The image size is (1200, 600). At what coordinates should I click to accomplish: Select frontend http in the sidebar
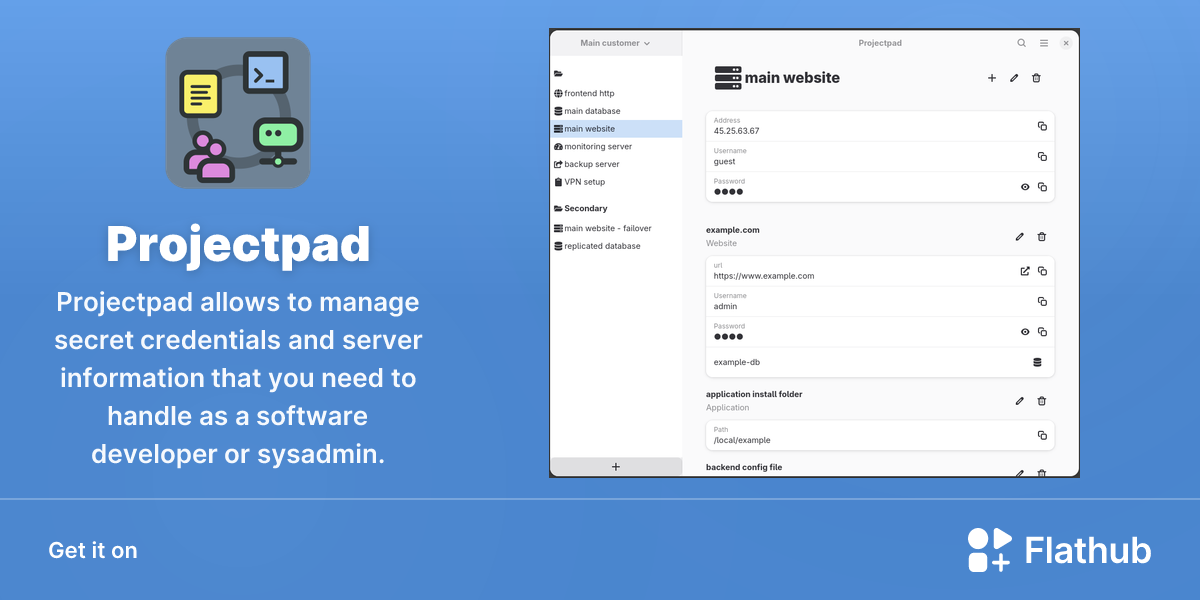616,93
